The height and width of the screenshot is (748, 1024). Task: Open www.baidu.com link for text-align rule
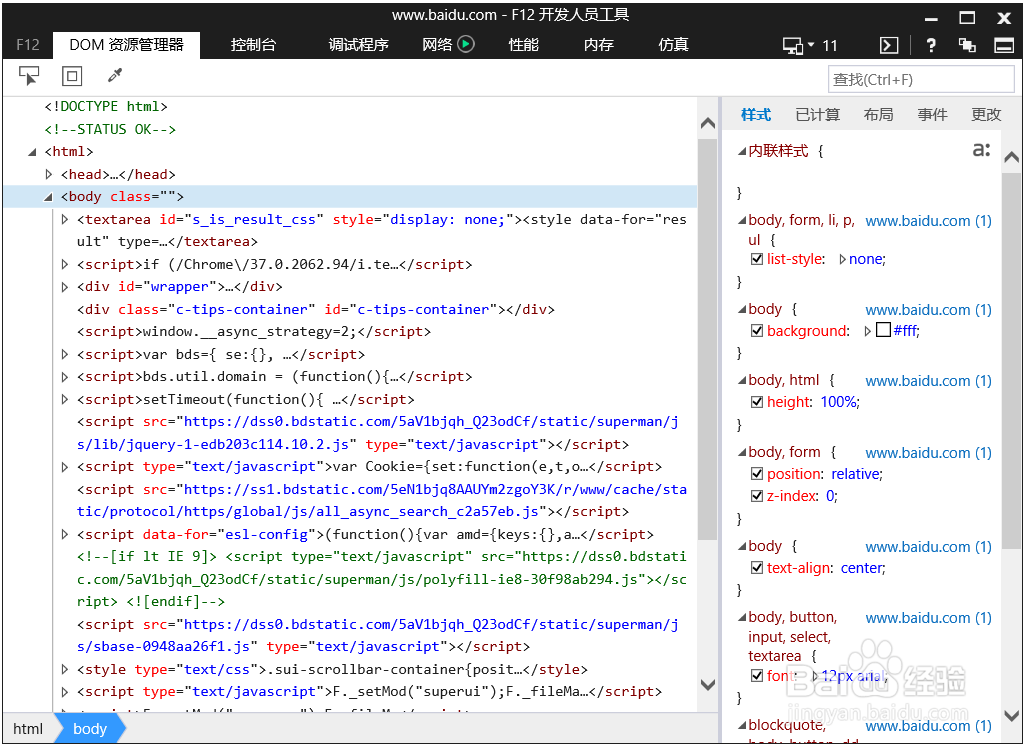[929, 547]
